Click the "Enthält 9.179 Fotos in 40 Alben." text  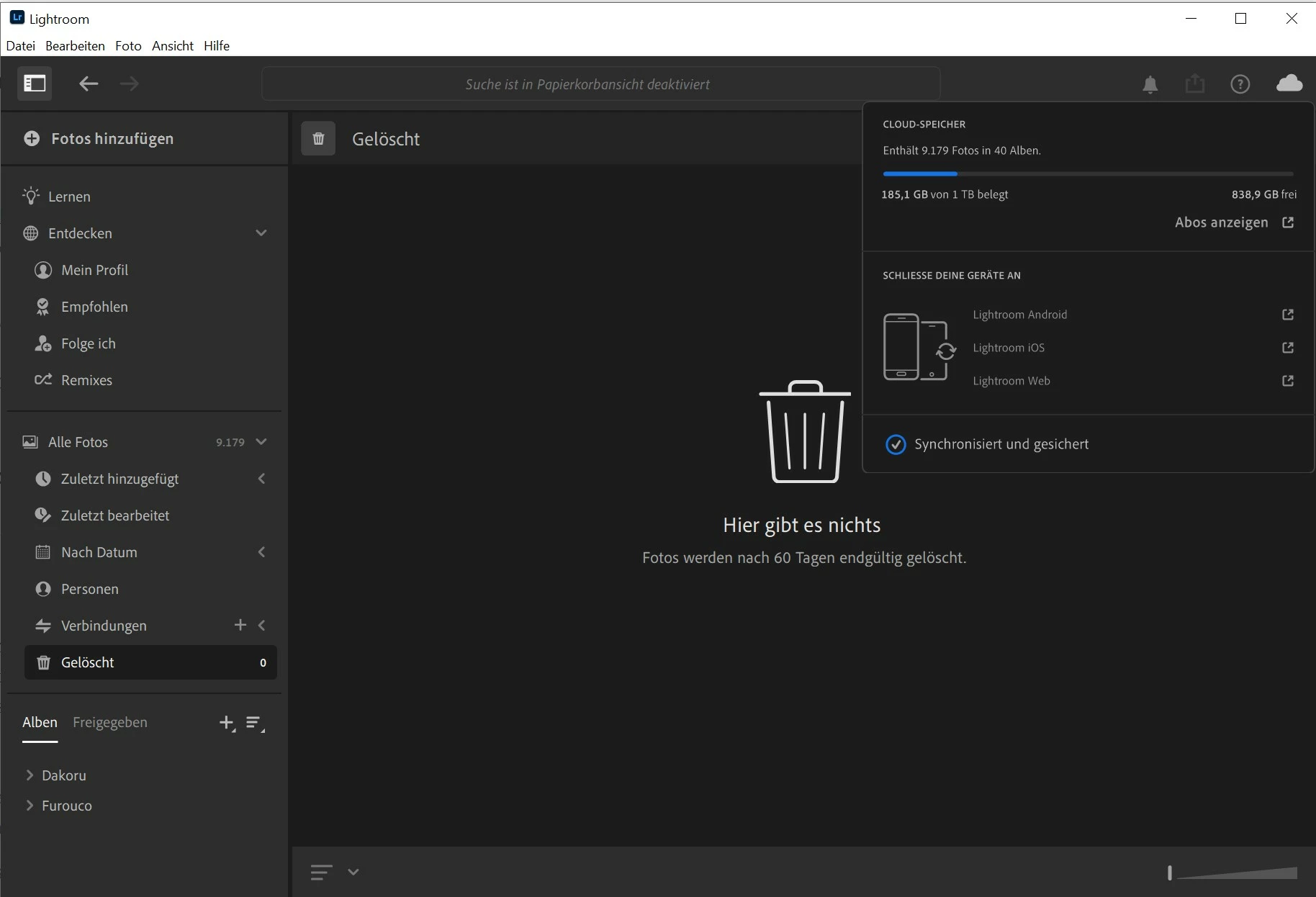962,150
